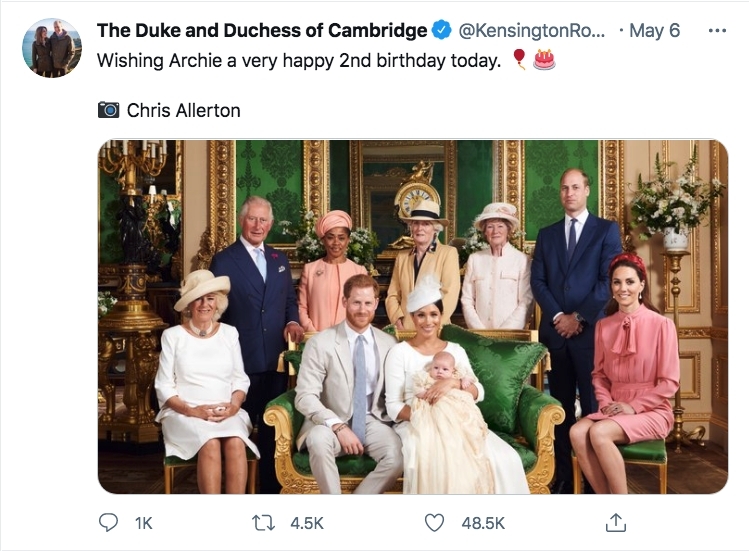Click the 48.5K likes count
749x551 pixels.
(482, 523)
